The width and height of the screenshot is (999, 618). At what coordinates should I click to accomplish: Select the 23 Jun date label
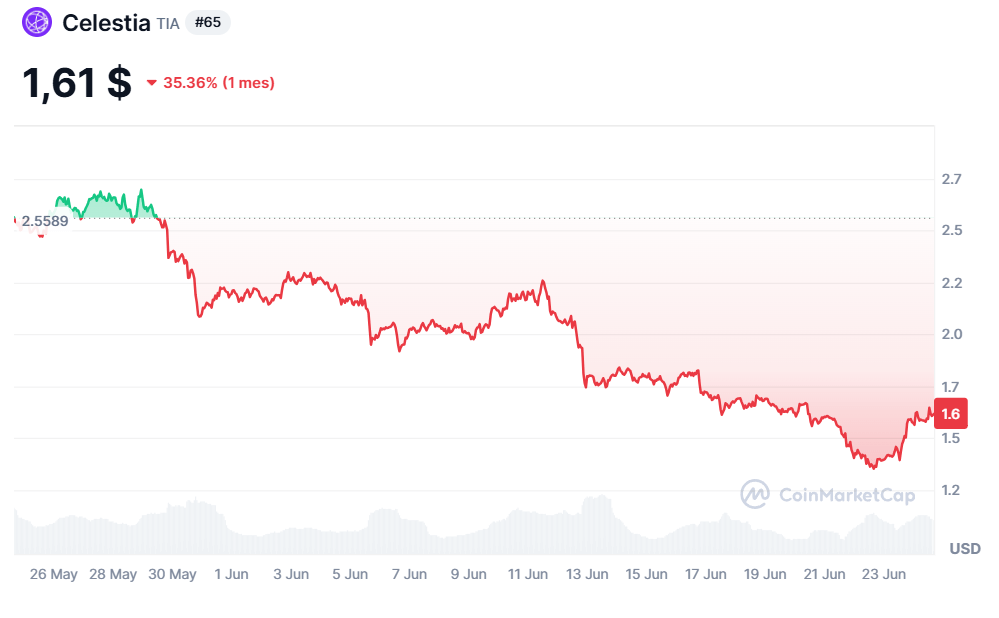[883, 574]
